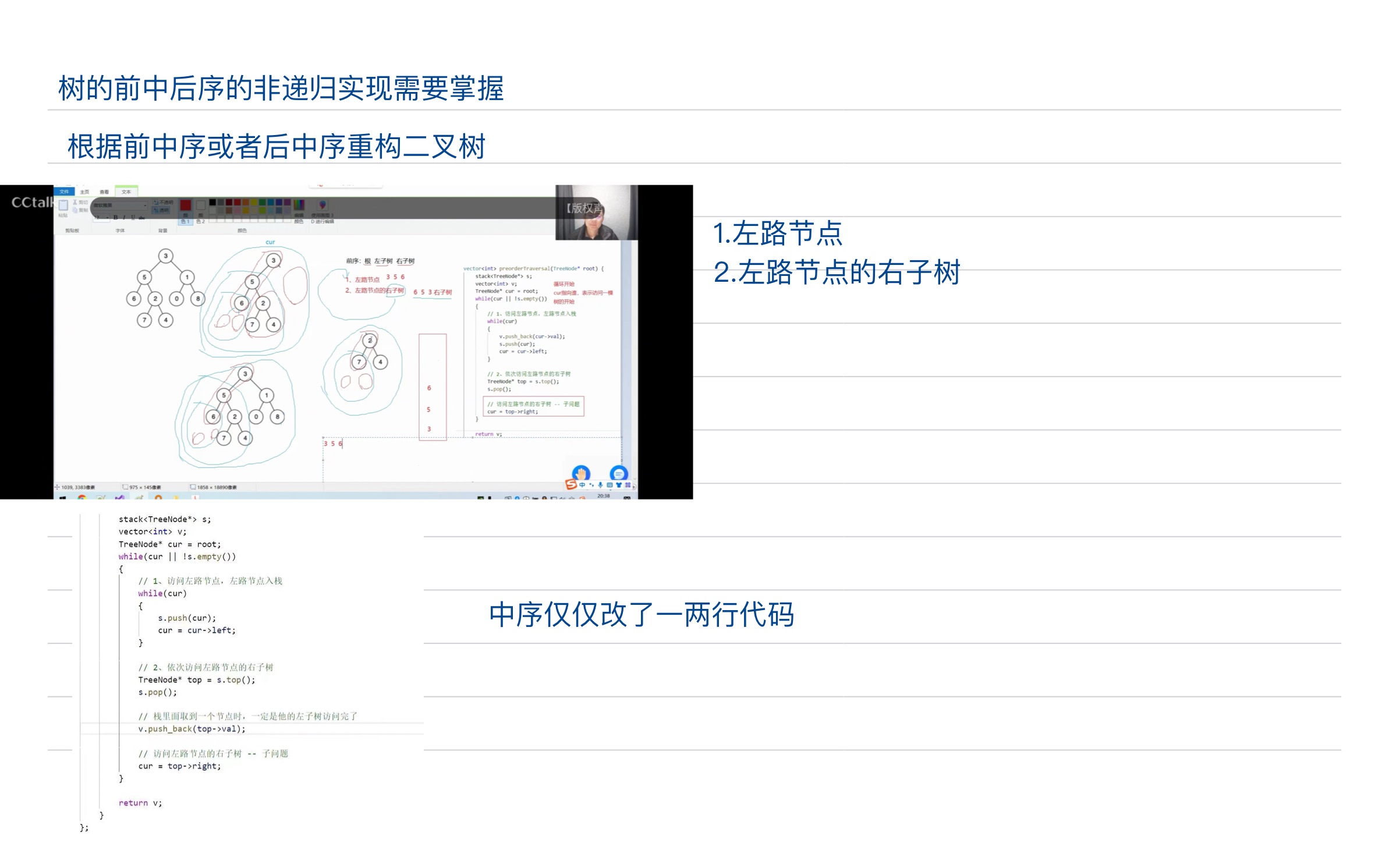Click the Cut scissors icon
Viewport: 1389px width, 868px height.
click(76, 202)
